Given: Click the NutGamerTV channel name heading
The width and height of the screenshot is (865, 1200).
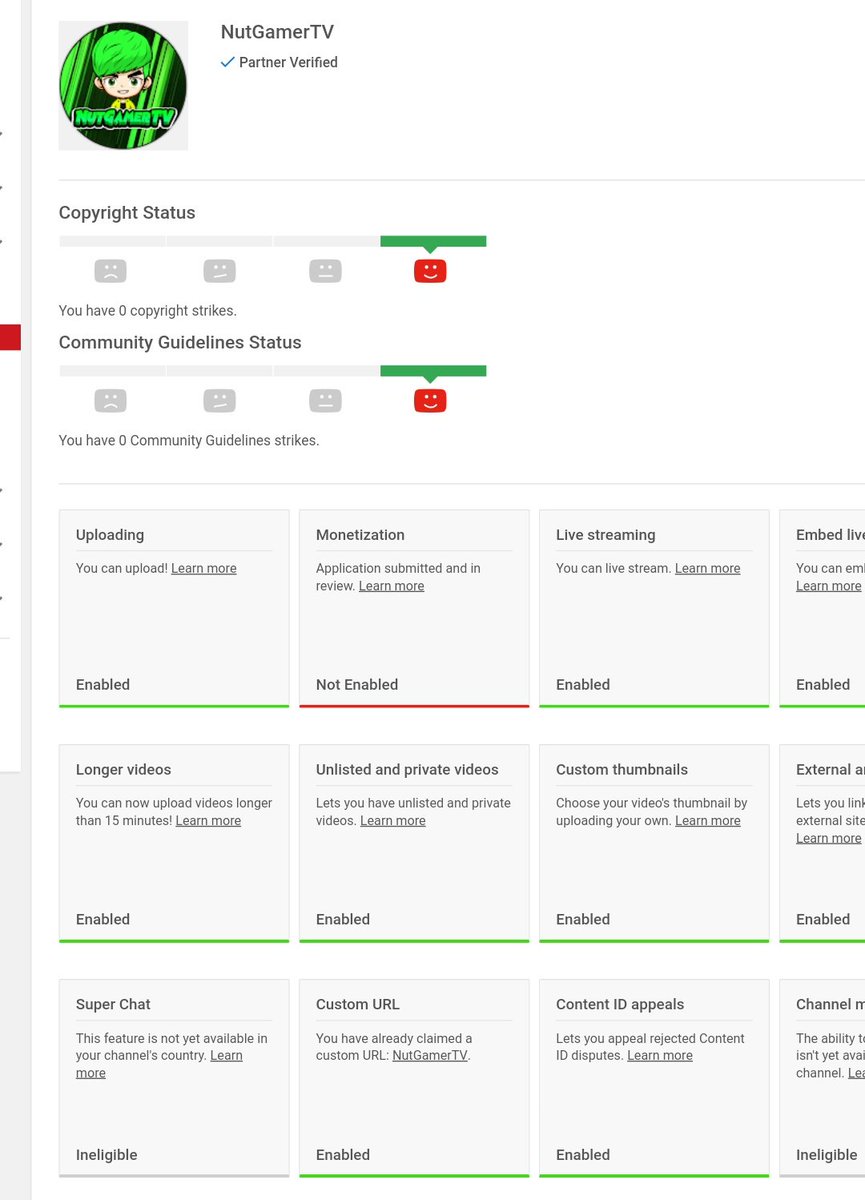Looking at the screenshot, I should click(x=277, y=32).
